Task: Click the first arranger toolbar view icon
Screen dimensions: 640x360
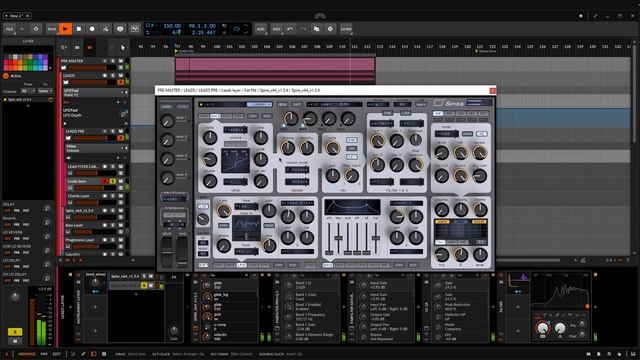Action: tap(64, 47)
